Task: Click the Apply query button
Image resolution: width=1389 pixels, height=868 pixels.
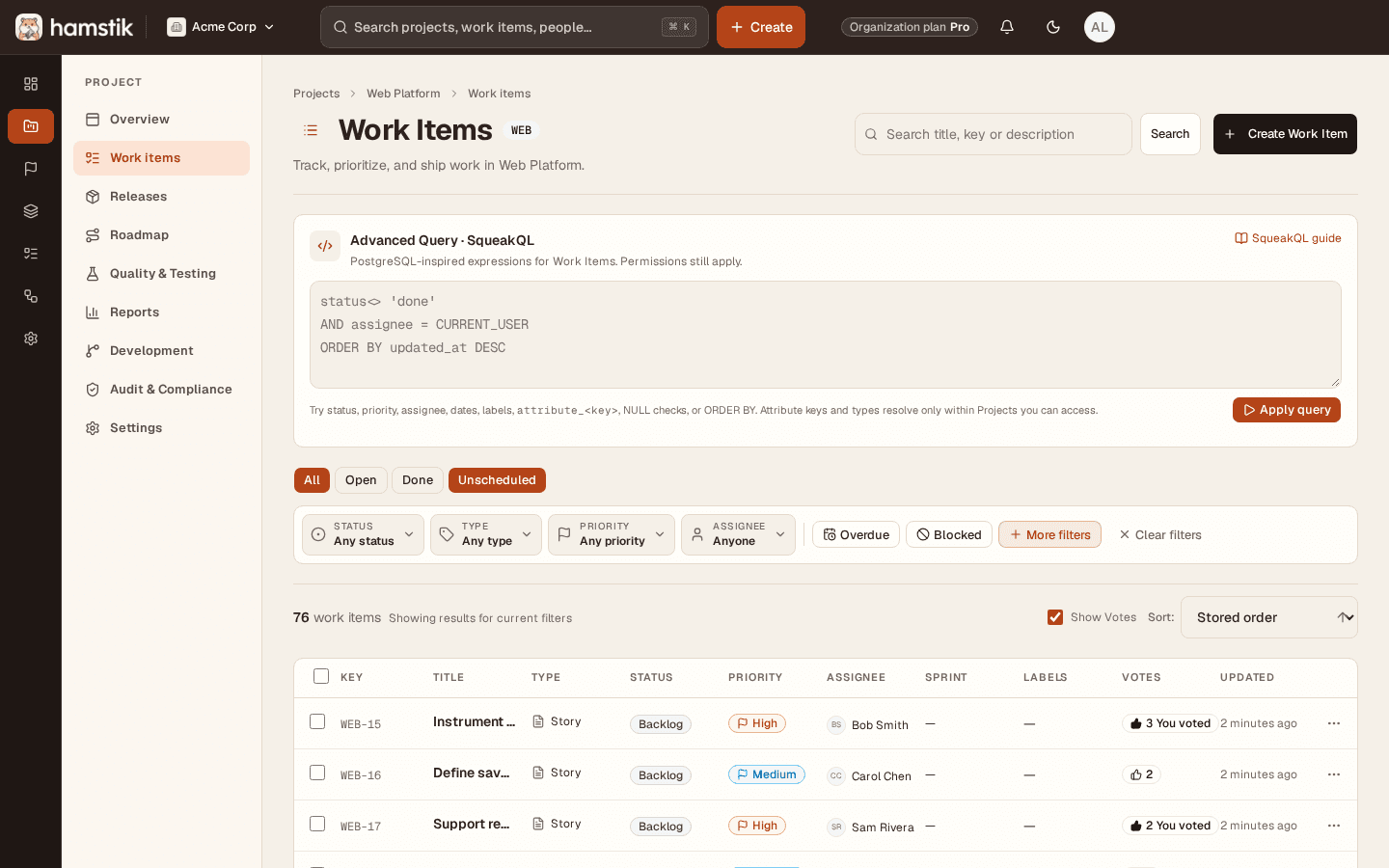Action: click(1287, 410)
